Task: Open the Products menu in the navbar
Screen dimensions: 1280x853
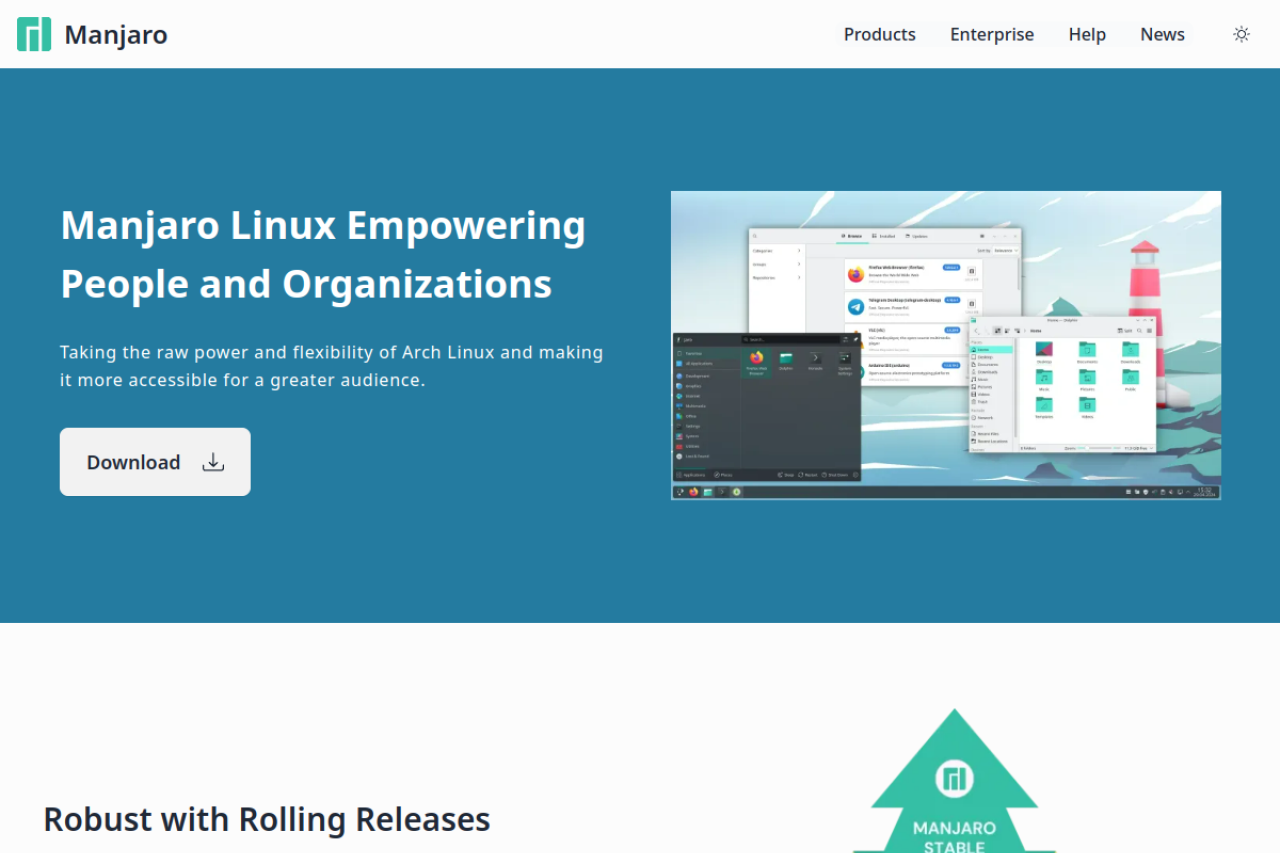Action: pyautogui.click(x=879, y=33)
